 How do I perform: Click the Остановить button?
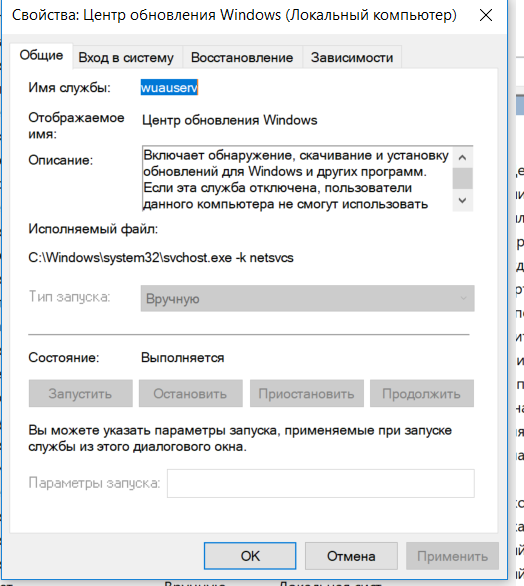click(x=191, y=394)
